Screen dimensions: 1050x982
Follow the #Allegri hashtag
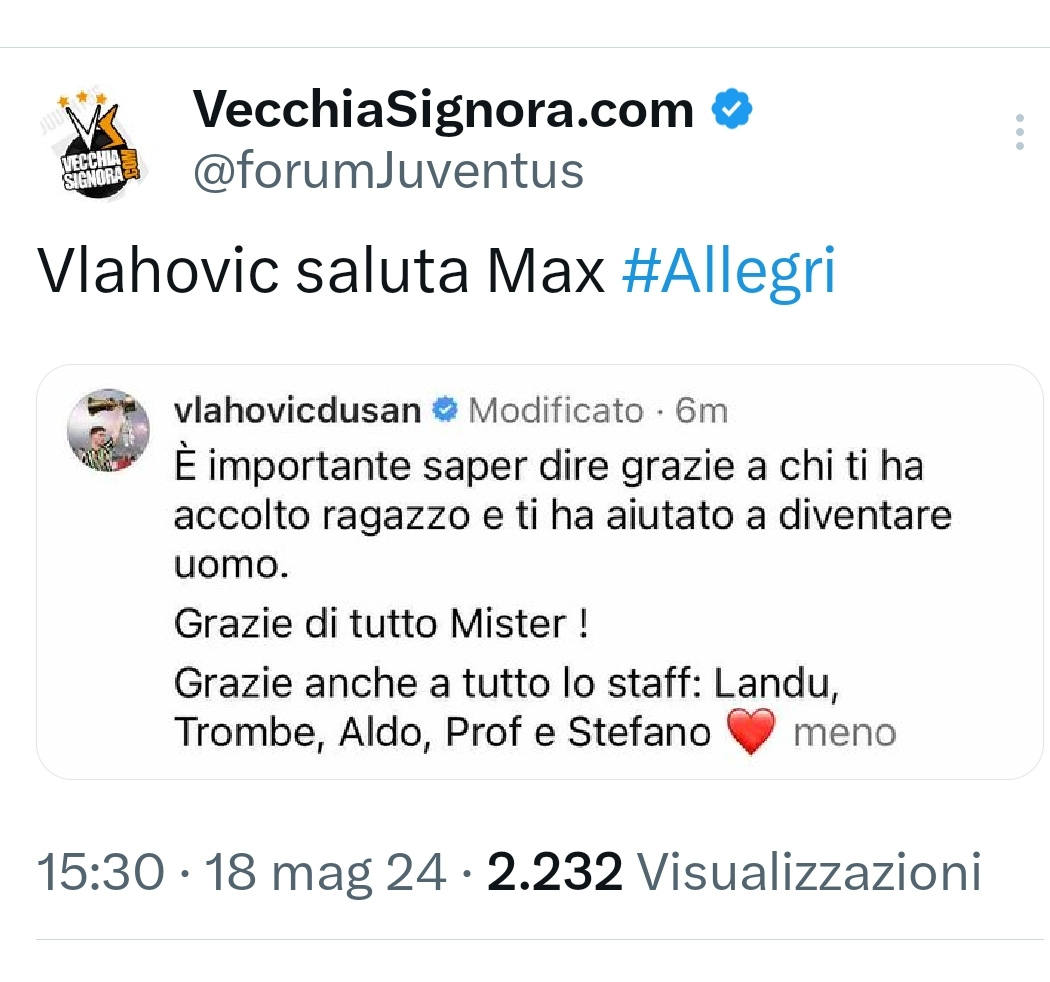727,271
